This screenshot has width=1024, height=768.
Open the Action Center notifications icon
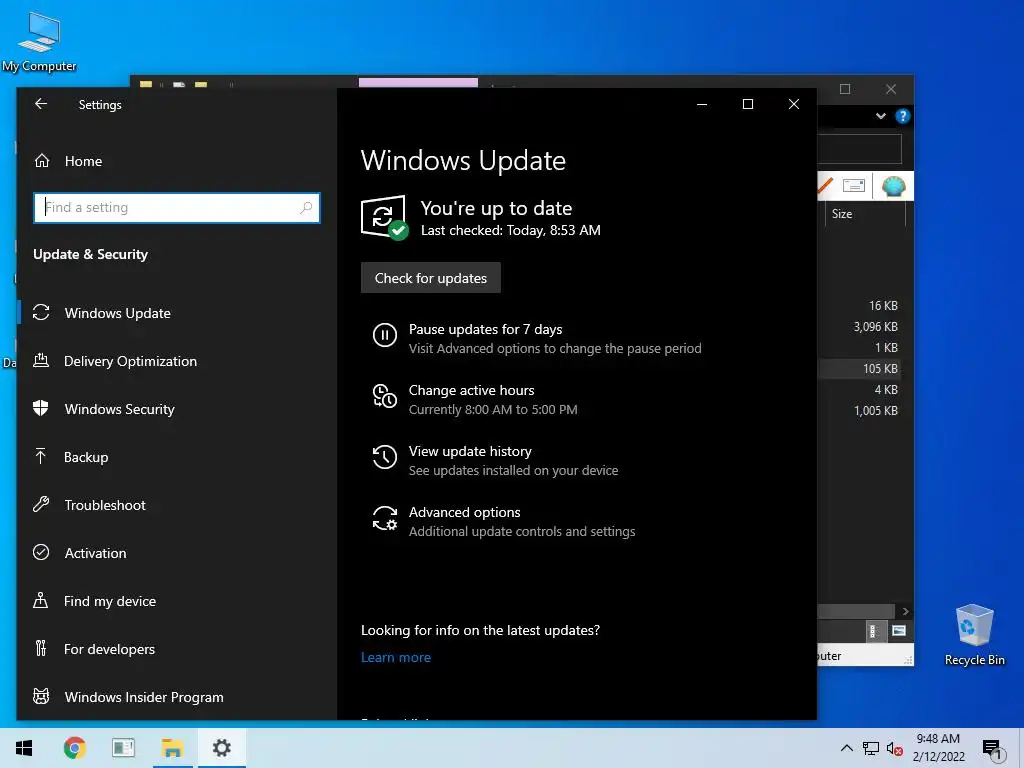(992, 748)
